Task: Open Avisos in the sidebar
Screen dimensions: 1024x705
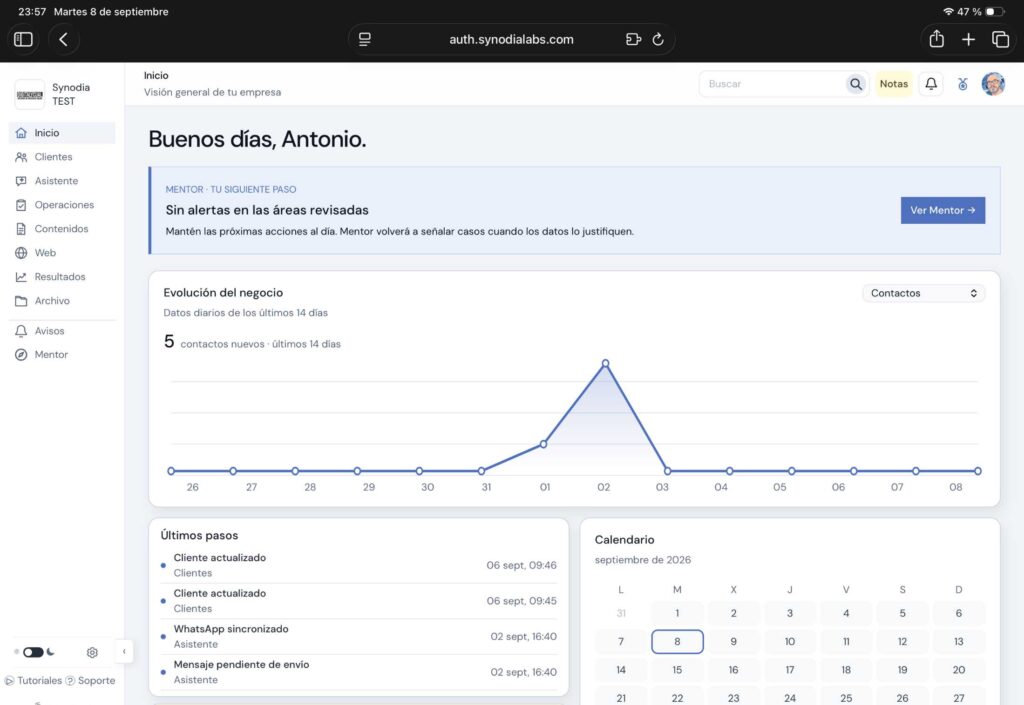Action: [62, 331]
